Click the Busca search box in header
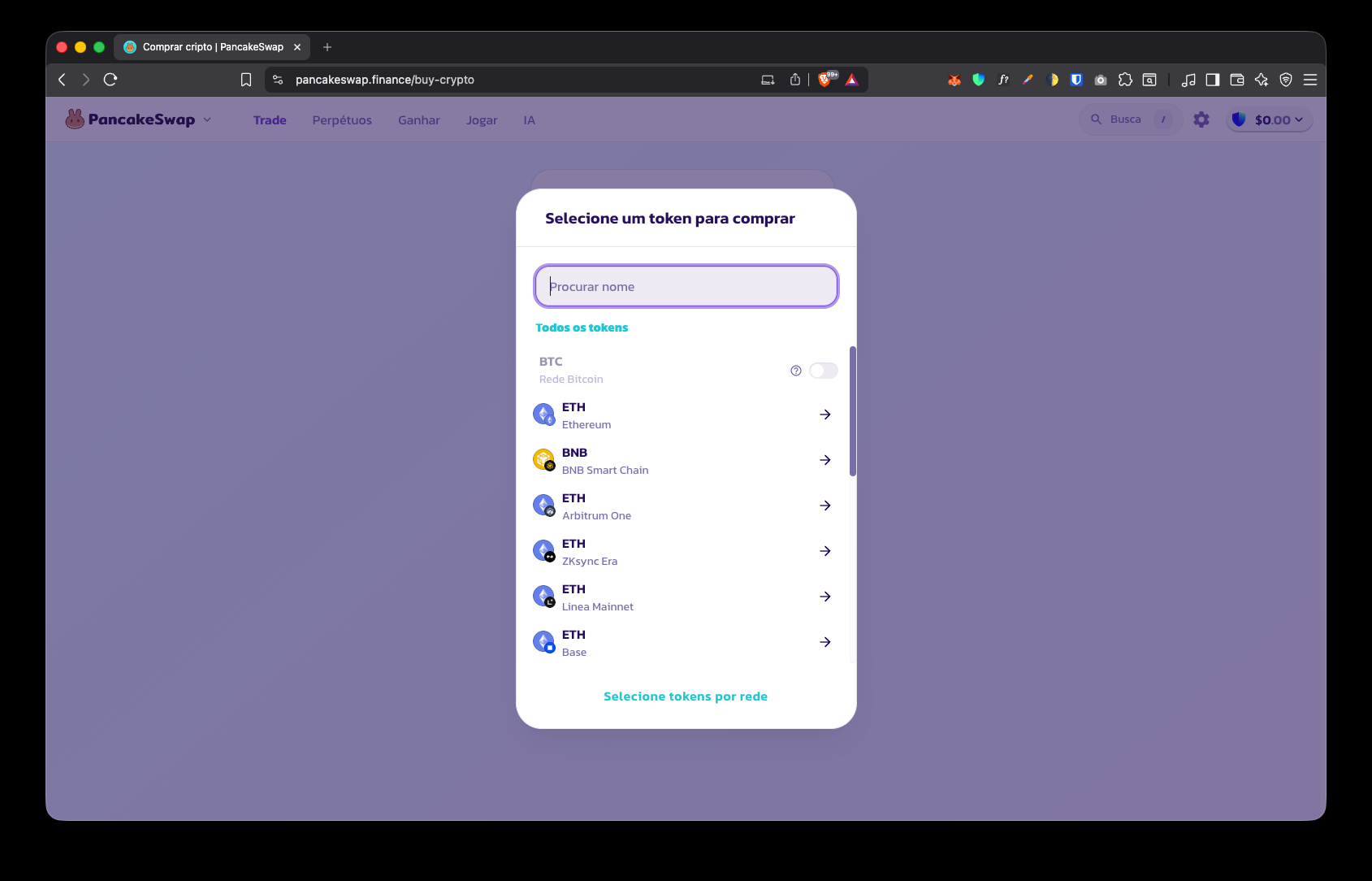This screenshot has height=881, width=1372. click(1130, 119)
